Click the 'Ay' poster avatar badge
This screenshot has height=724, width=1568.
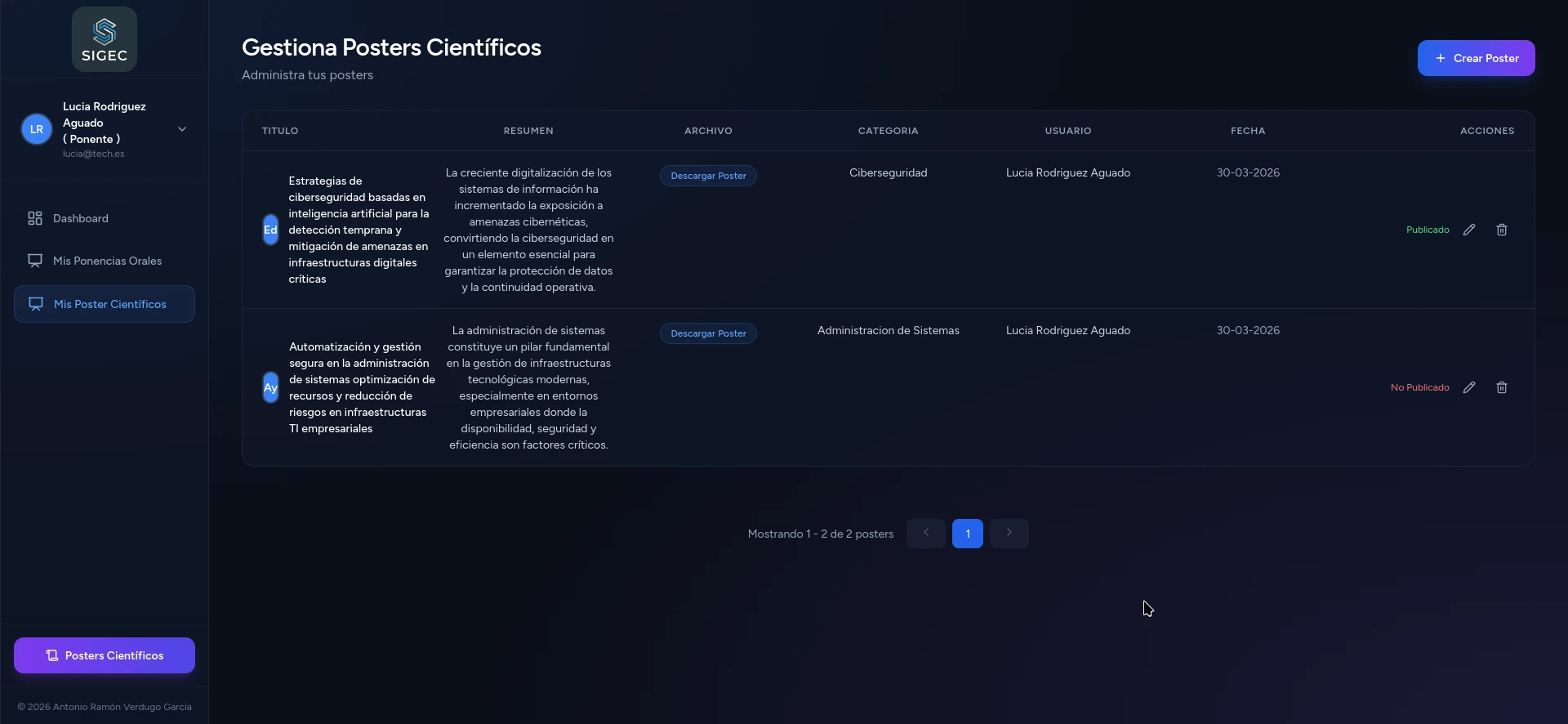[x=270, y=387]
